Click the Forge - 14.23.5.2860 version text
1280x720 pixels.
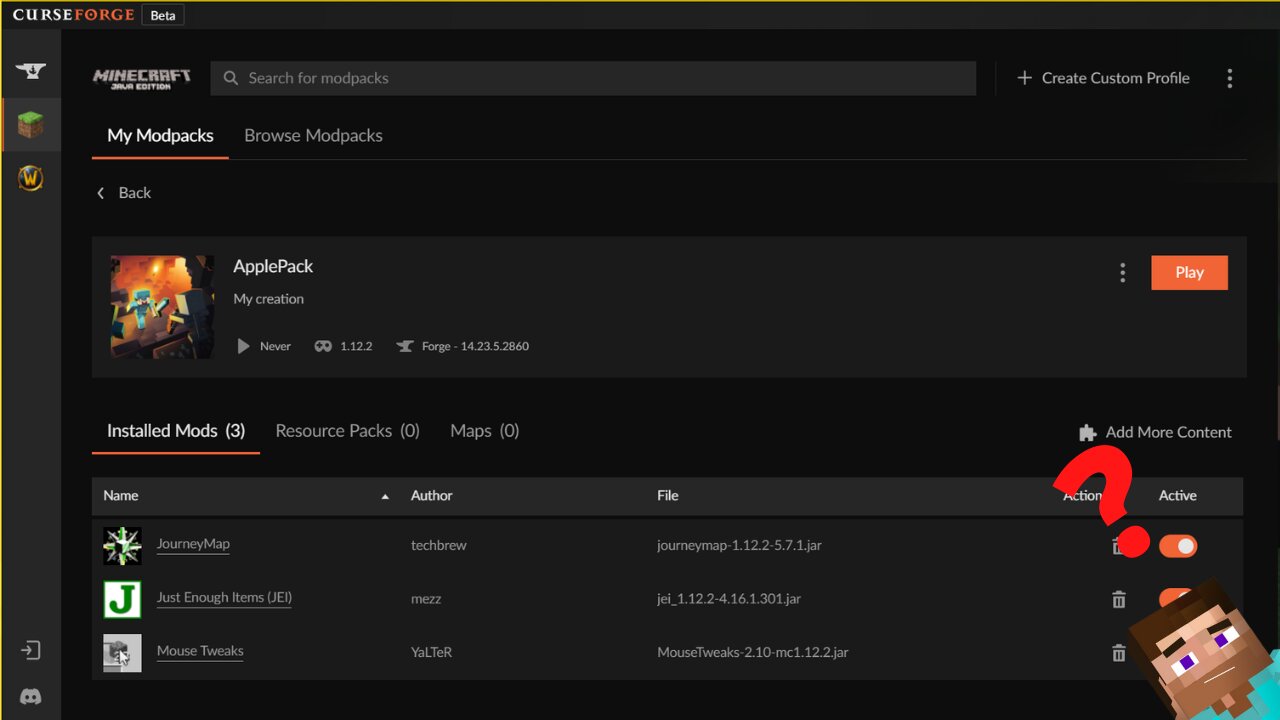tap(475, 346)
